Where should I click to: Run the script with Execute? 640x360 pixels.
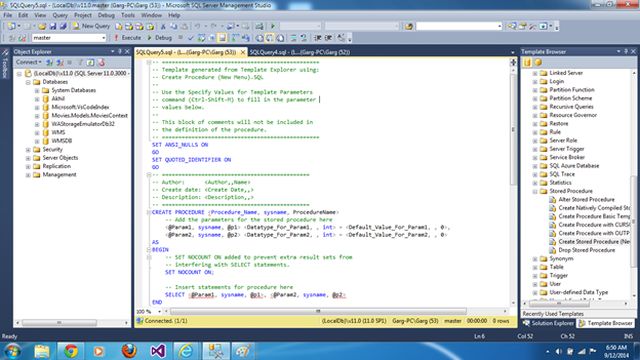click(127, 38)
